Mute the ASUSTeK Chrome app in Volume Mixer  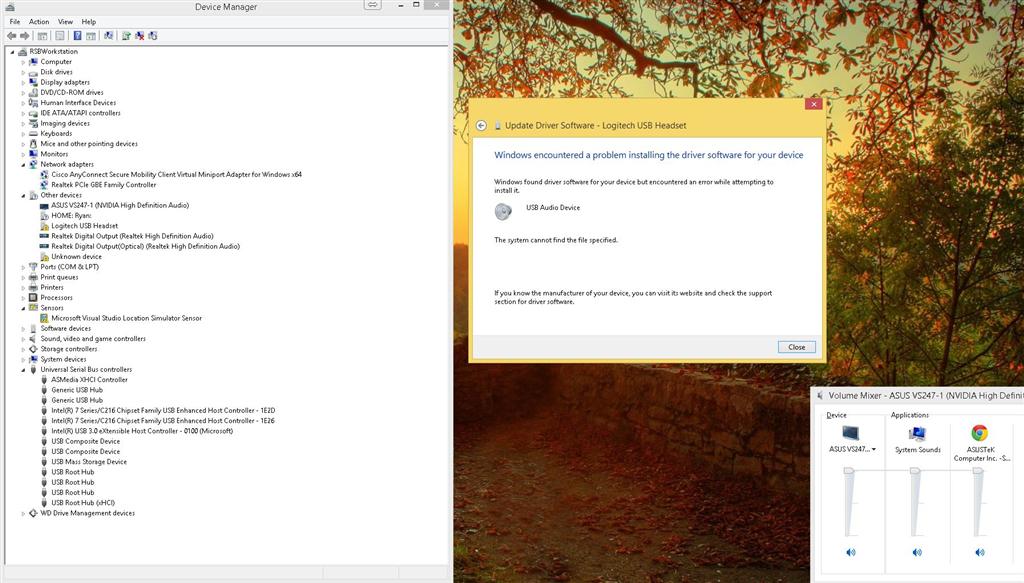pos(980,552)
